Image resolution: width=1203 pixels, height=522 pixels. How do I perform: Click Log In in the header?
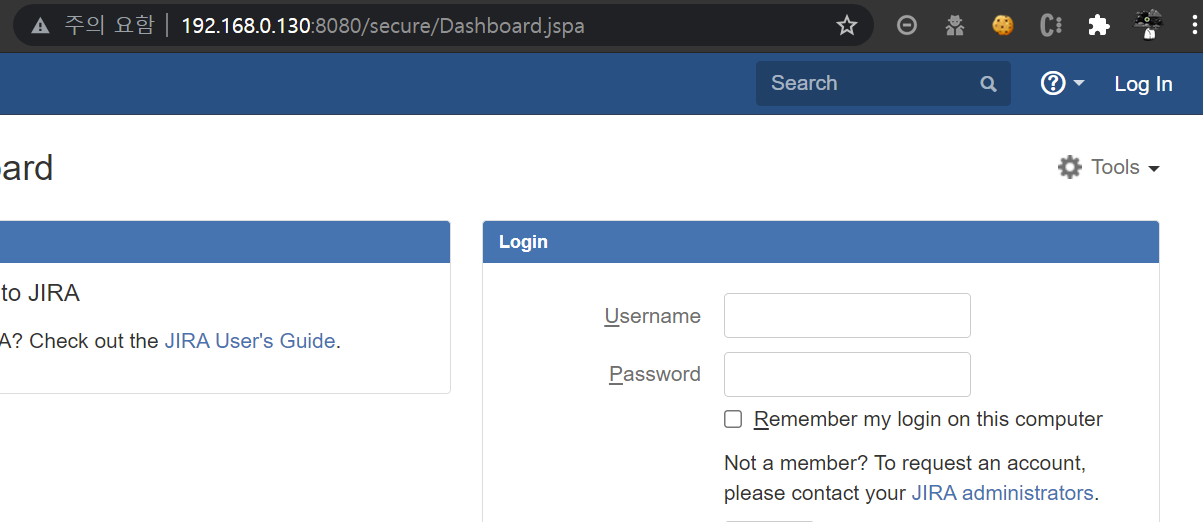click(1143, 84)
